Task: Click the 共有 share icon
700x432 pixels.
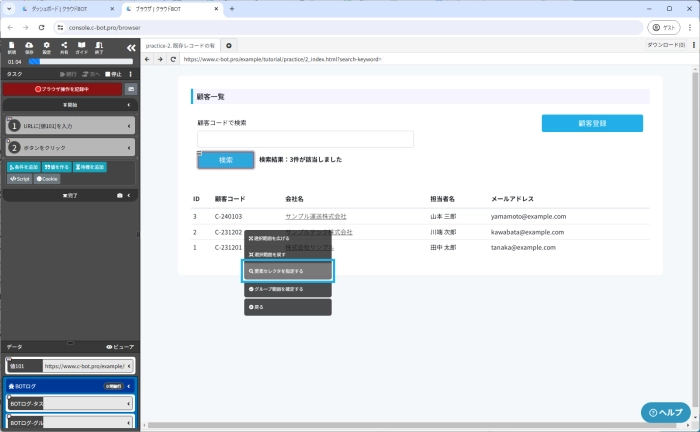Action: point(64,47)
